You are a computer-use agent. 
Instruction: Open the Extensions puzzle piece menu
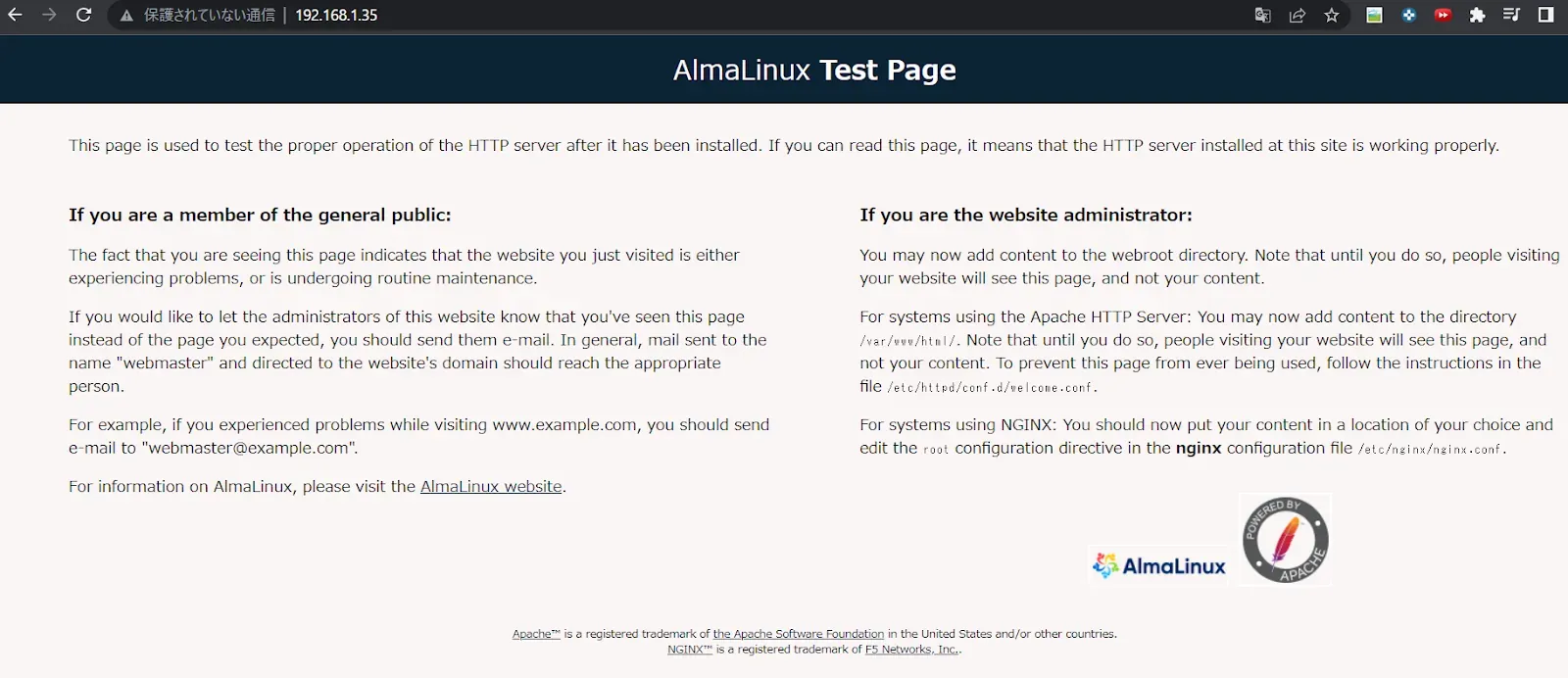pos(1477,15)
